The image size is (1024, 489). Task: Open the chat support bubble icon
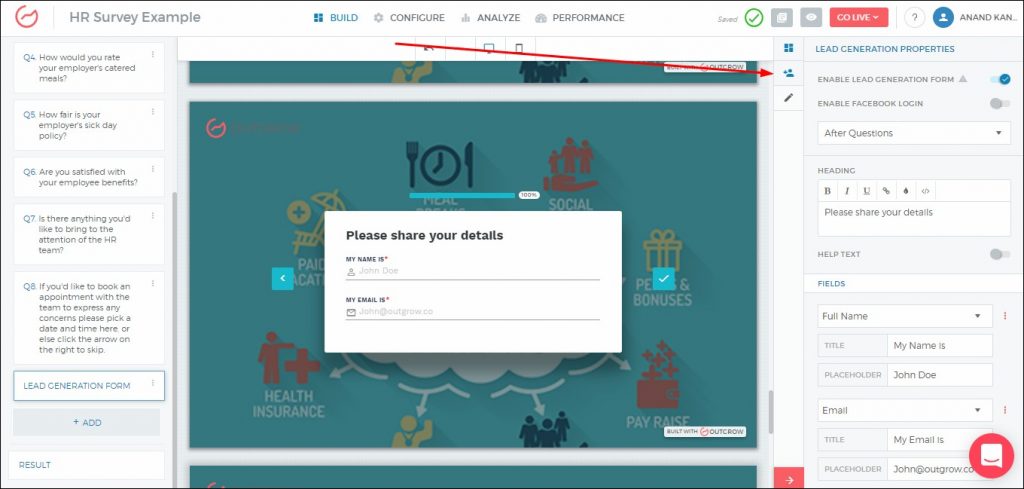(x=991, y=456)
